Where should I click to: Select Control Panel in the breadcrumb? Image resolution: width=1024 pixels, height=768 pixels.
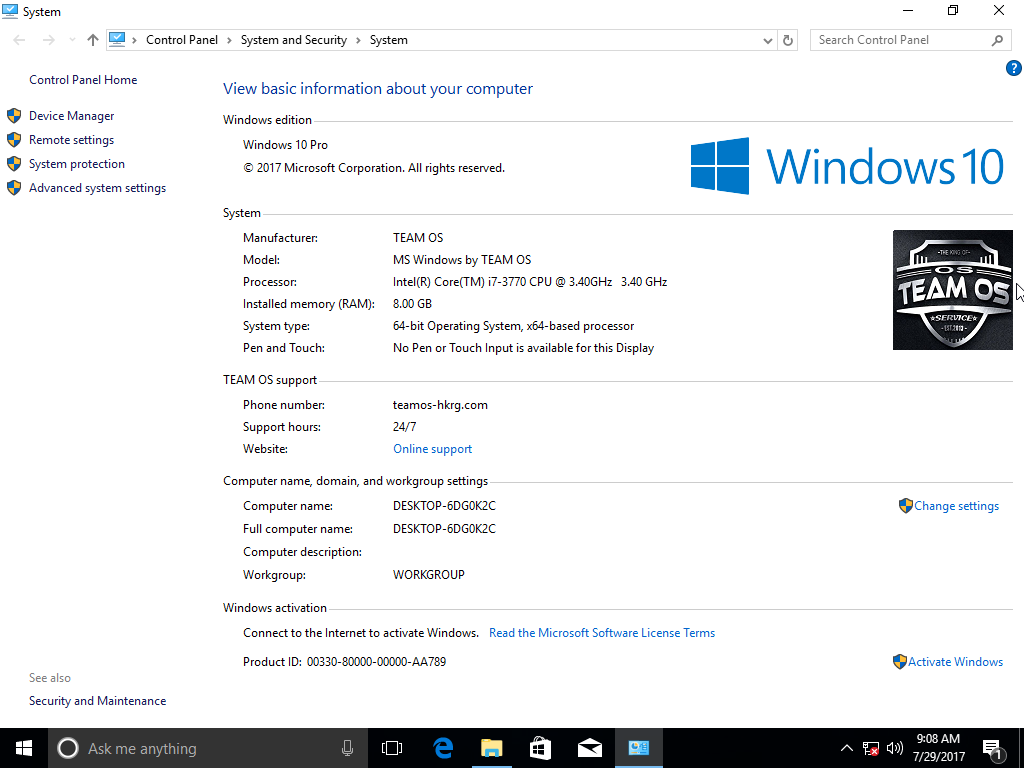[x=182, y=40]
